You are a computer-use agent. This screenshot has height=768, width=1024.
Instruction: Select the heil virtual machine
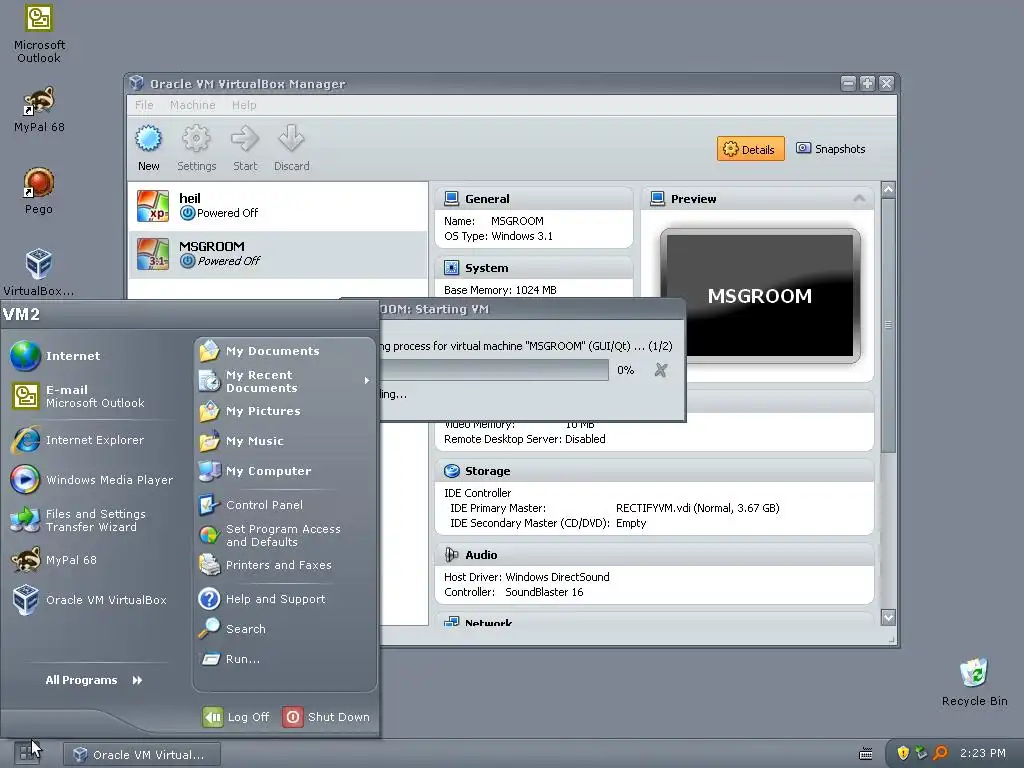(x=278, y=206)
